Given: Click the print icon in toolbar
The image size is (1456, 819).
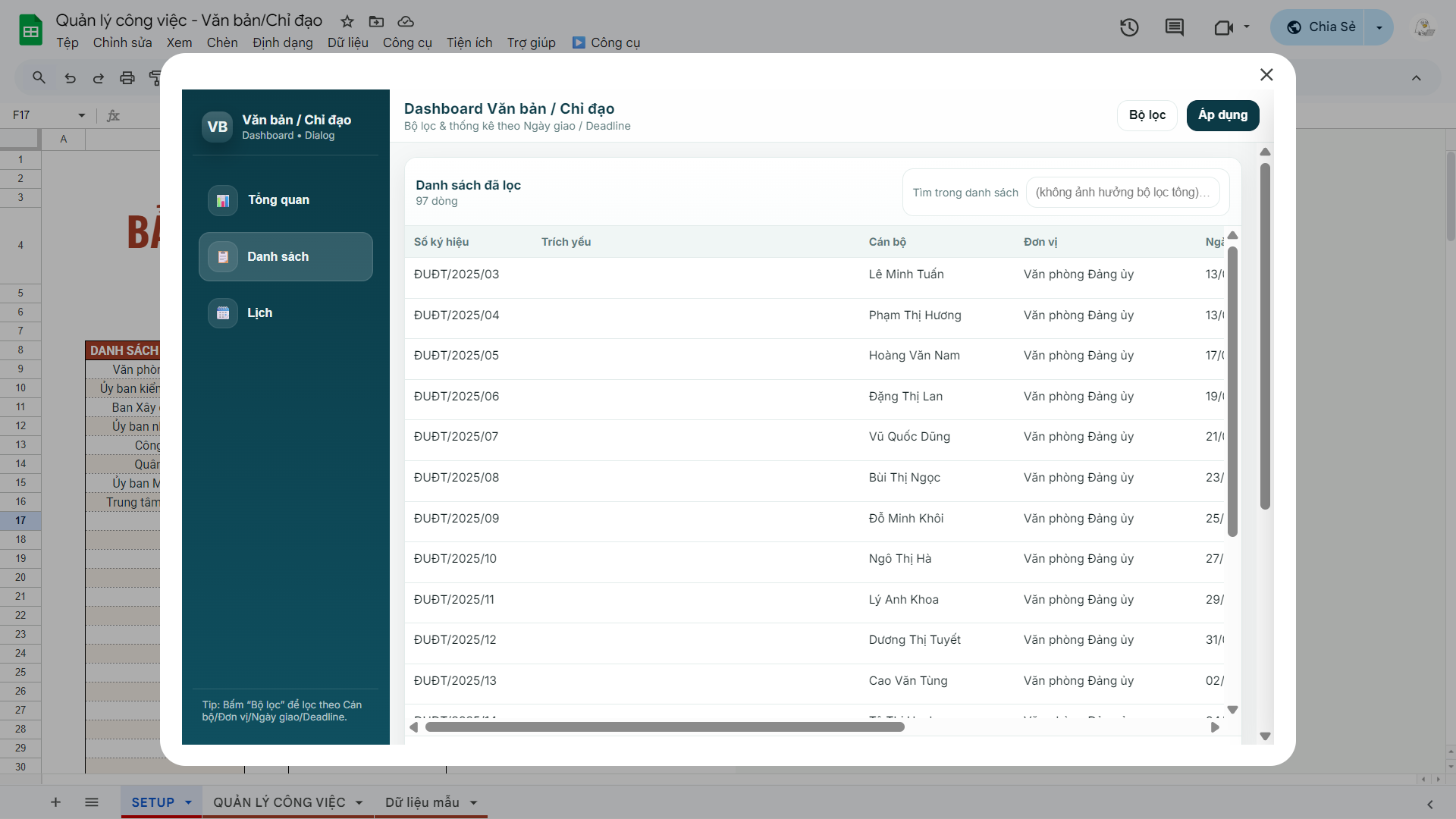Looking at the screenshot, I should pyautogui.click(x=127, y=77).
